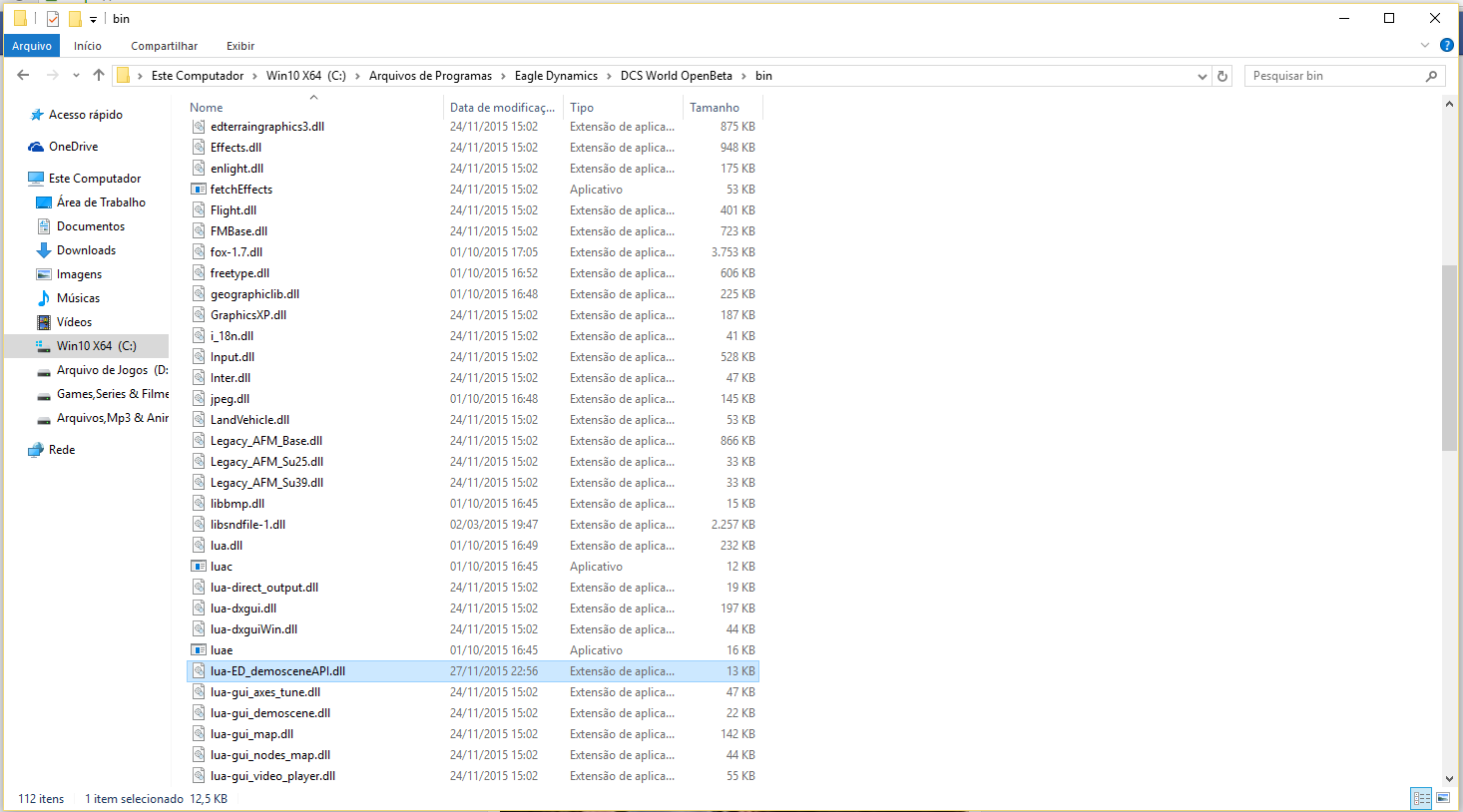
Task: Select Este Computador in navigation pane
Action: (95, 179)
